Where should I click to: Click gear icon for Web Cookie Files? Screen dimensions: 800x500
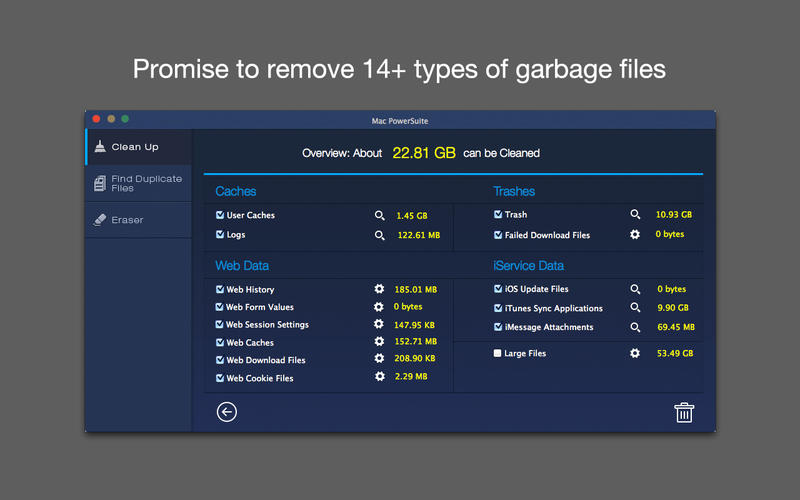pyautogui.click(x=380, y=377)
